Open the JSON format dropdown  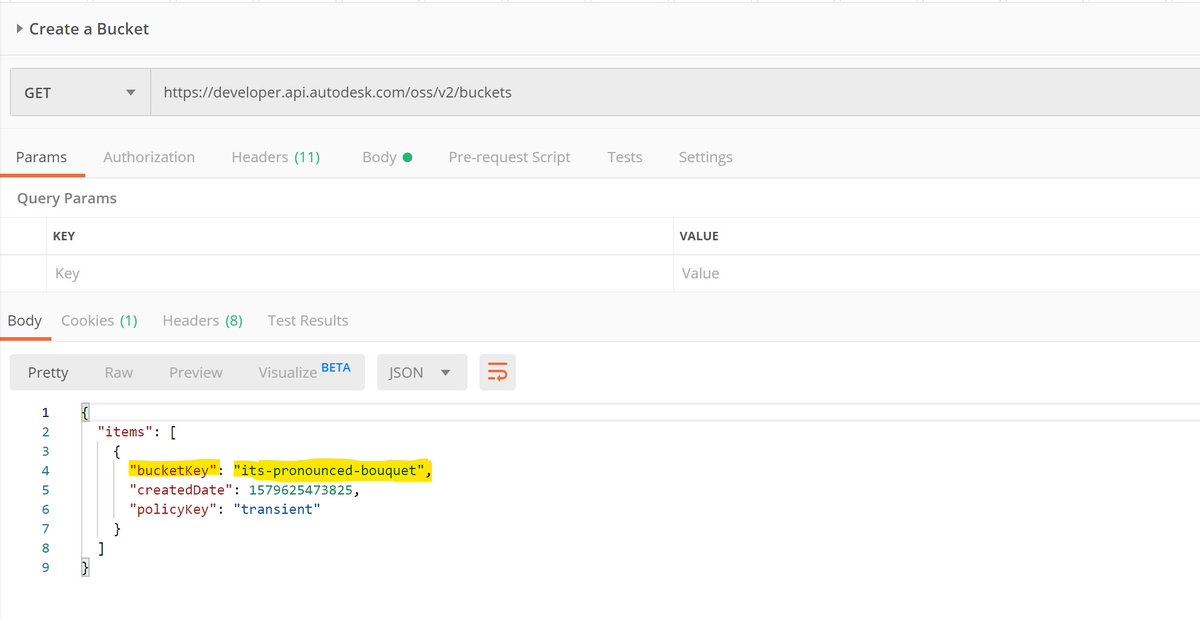(422, 372)
